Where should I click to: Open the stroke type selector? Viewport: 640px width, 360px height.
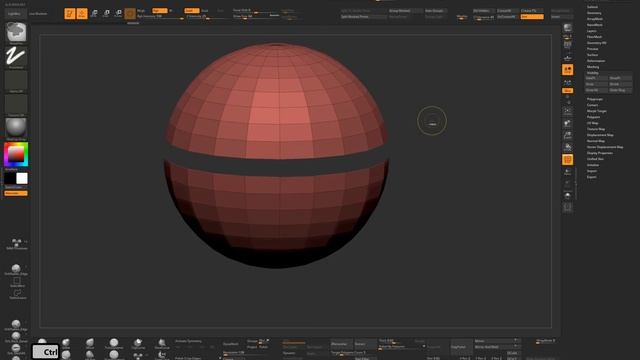pyautogui.click(x=16, y=56)
